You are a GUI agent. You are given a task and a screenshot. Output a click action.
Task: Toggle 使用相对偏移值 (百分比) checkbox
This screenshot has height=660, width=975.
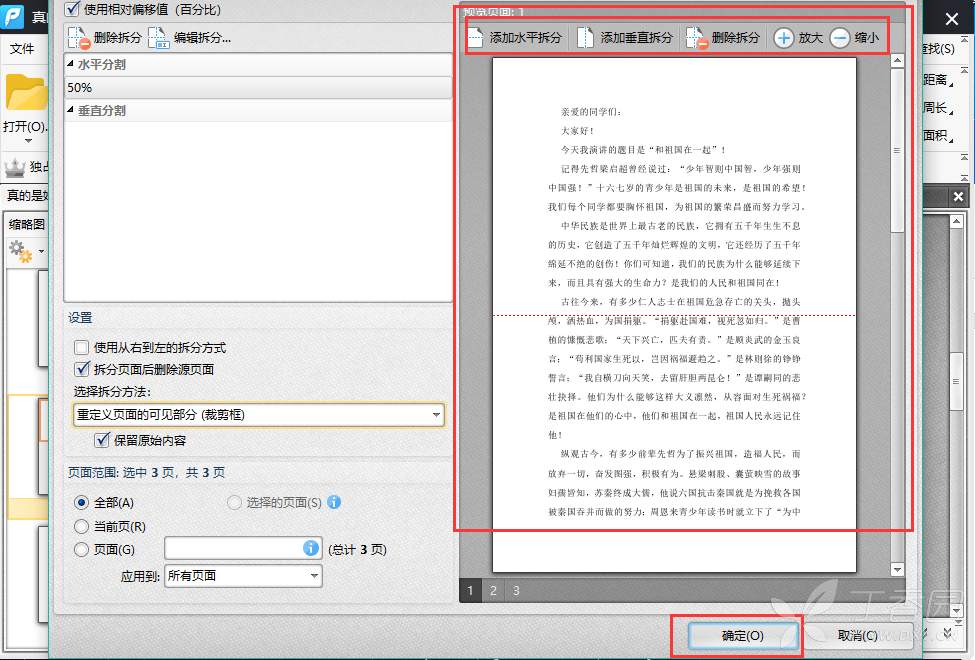(x=73, y=9)
